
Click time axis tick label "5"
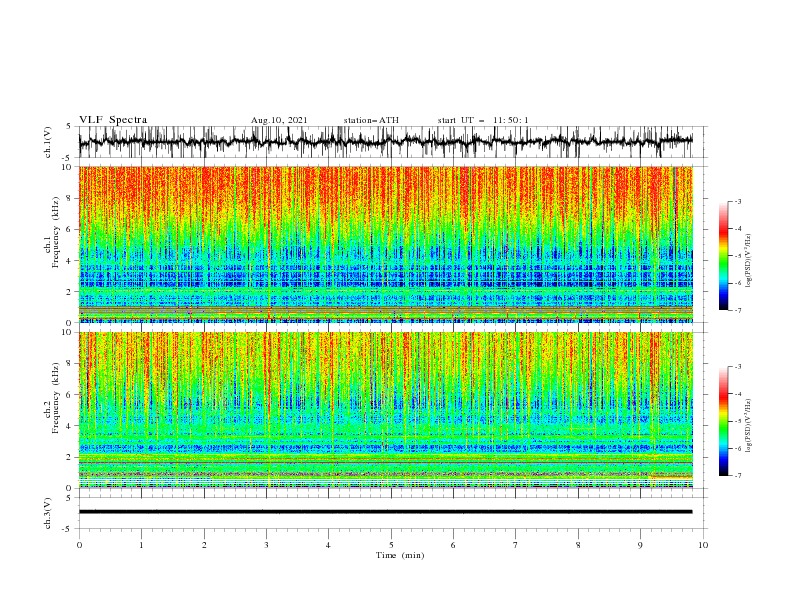391,545
